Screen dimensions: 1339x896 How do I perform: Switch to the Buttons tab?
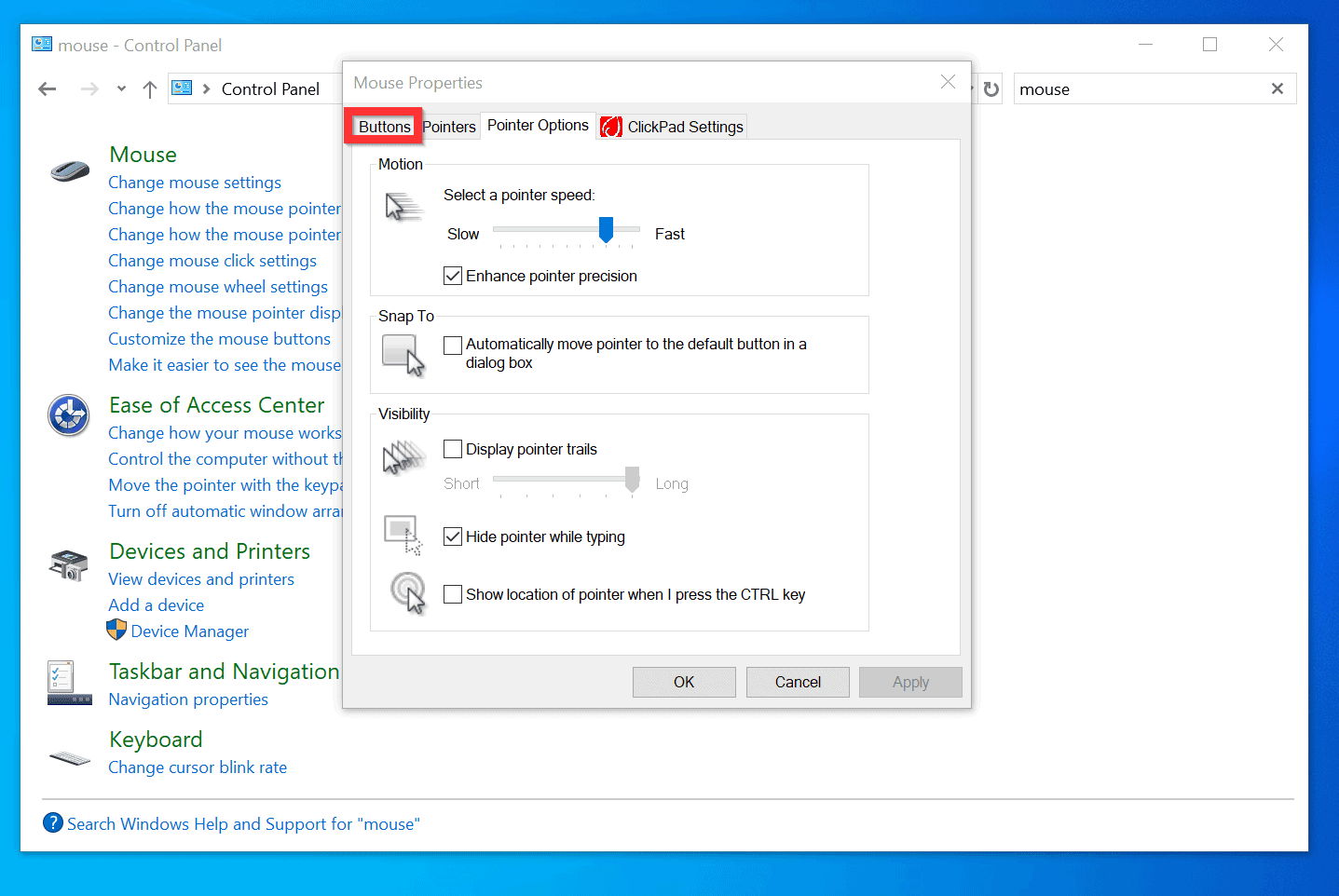[x=383, y=126]
